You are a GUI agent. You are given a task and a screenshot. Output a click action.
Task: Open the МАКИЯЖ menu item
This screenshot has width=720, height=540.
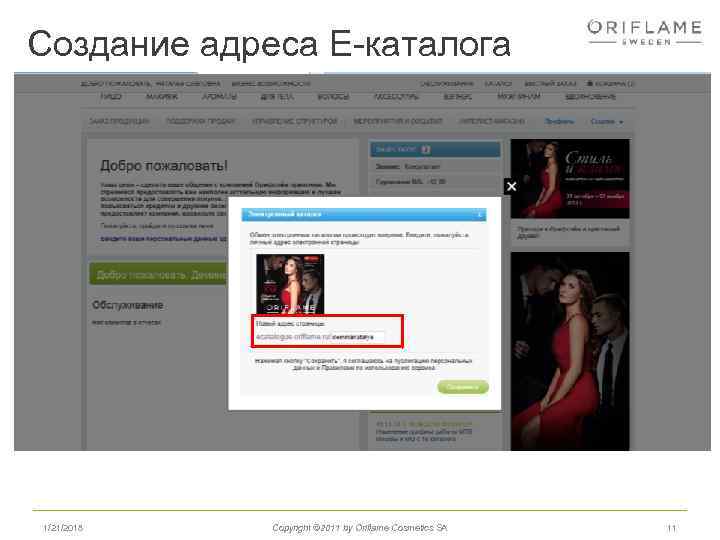(161, 97)
